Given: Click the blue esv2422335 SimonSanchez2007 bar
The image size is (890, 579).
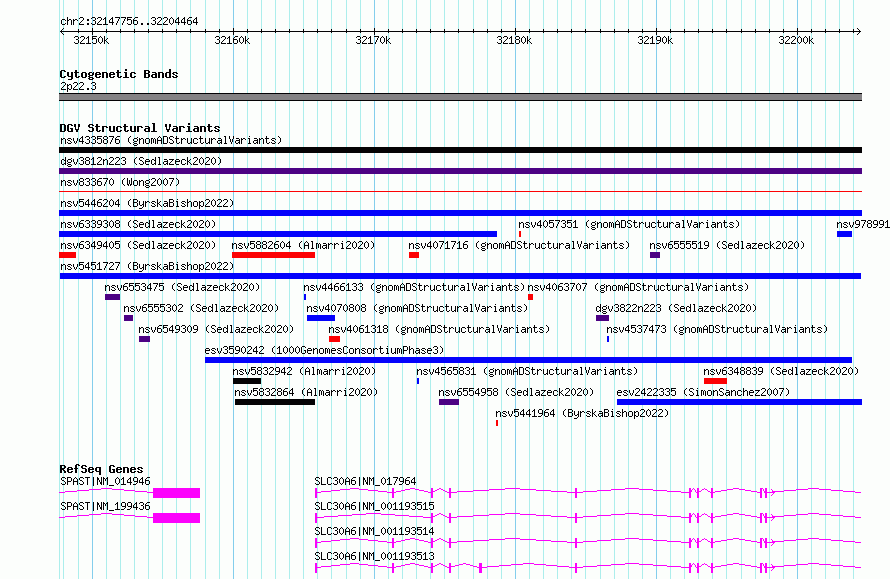Looking at the screenshot, I should (x=739, y=402).
